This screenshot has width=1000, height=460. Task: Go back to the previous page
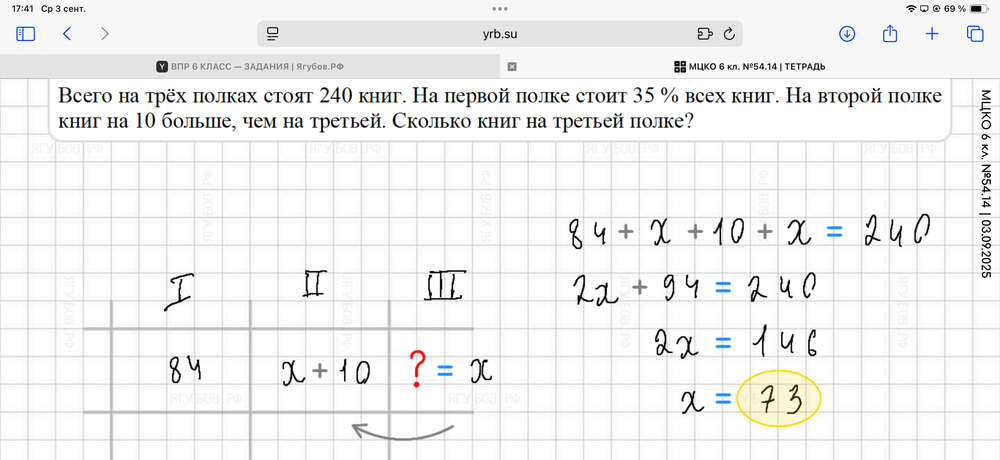click(x=66, y=33)
